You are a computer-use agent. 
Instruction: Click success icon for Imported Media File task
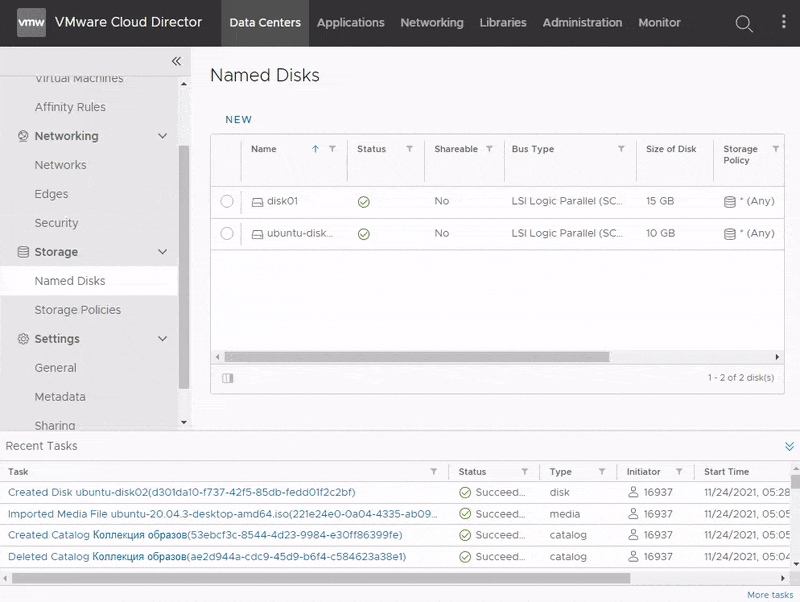click(x=465, y=514)
